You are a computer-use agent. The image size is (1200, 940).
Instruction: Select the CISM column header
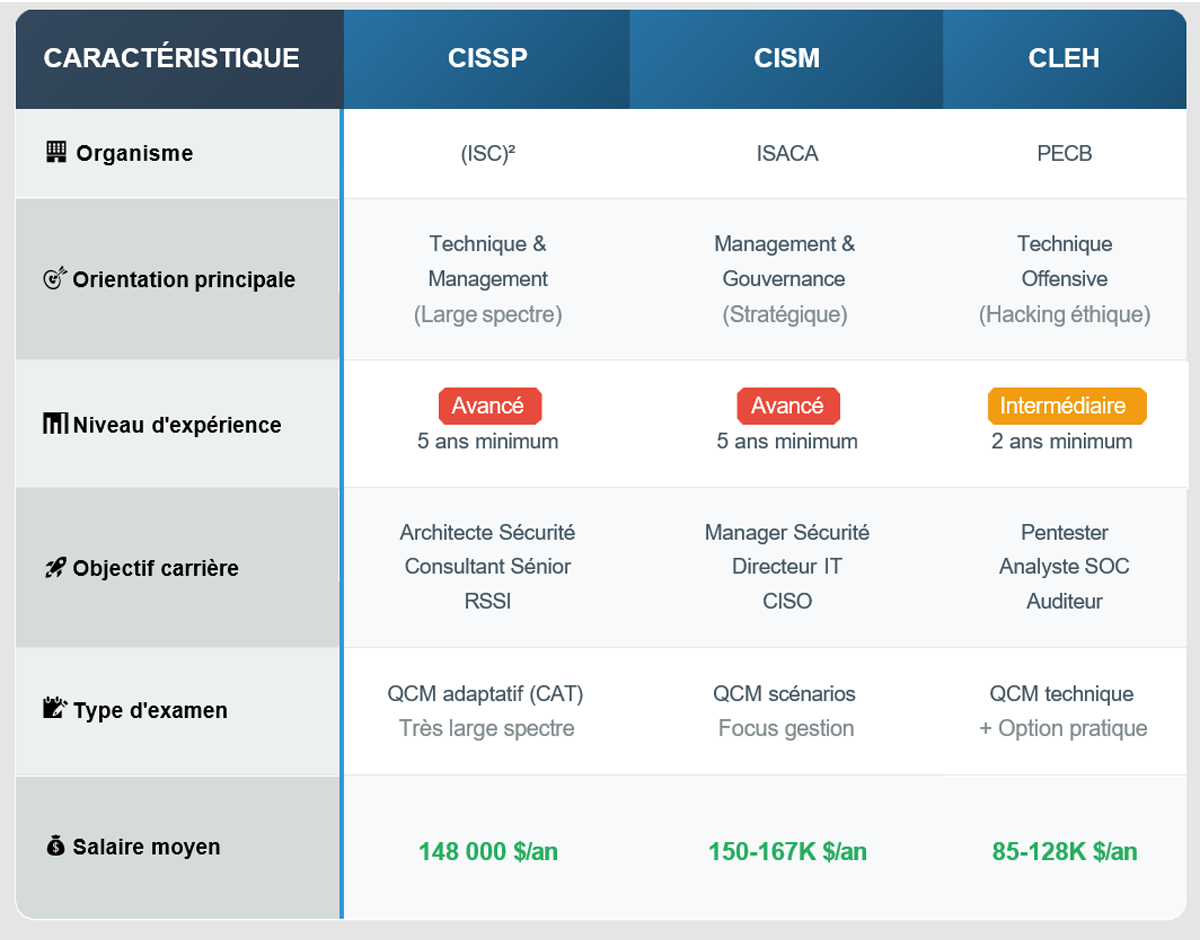pos(786,58)
